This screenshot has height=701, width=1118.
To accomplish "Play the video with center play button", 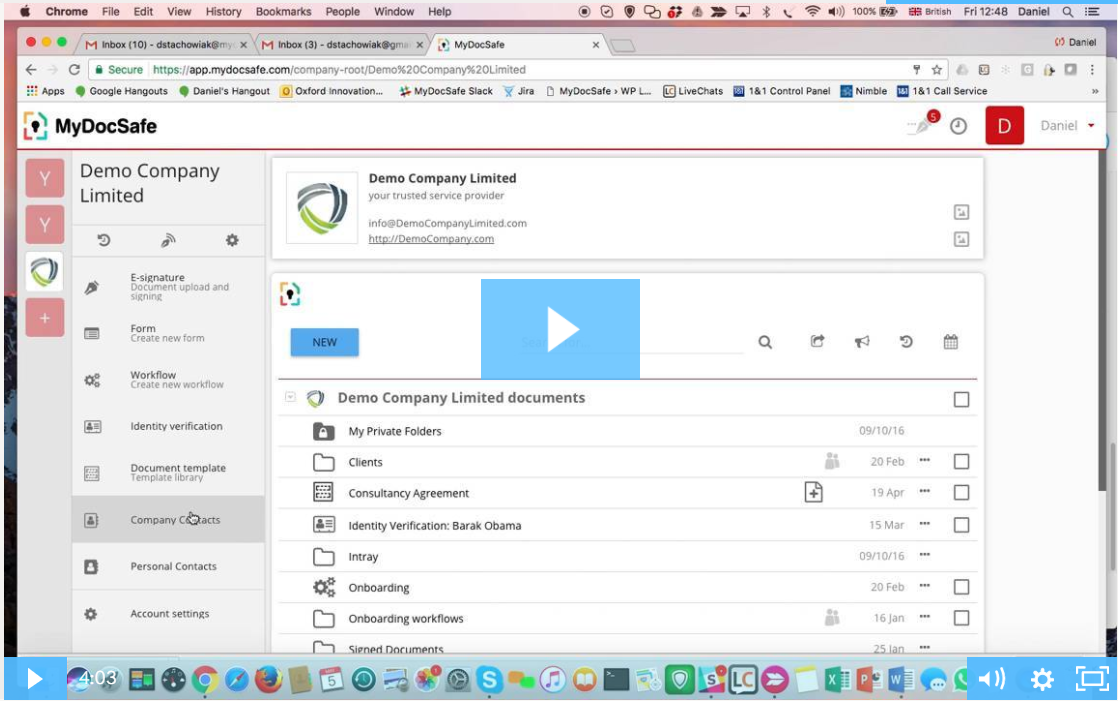I will pyautogui.click(x=560, y=329).
